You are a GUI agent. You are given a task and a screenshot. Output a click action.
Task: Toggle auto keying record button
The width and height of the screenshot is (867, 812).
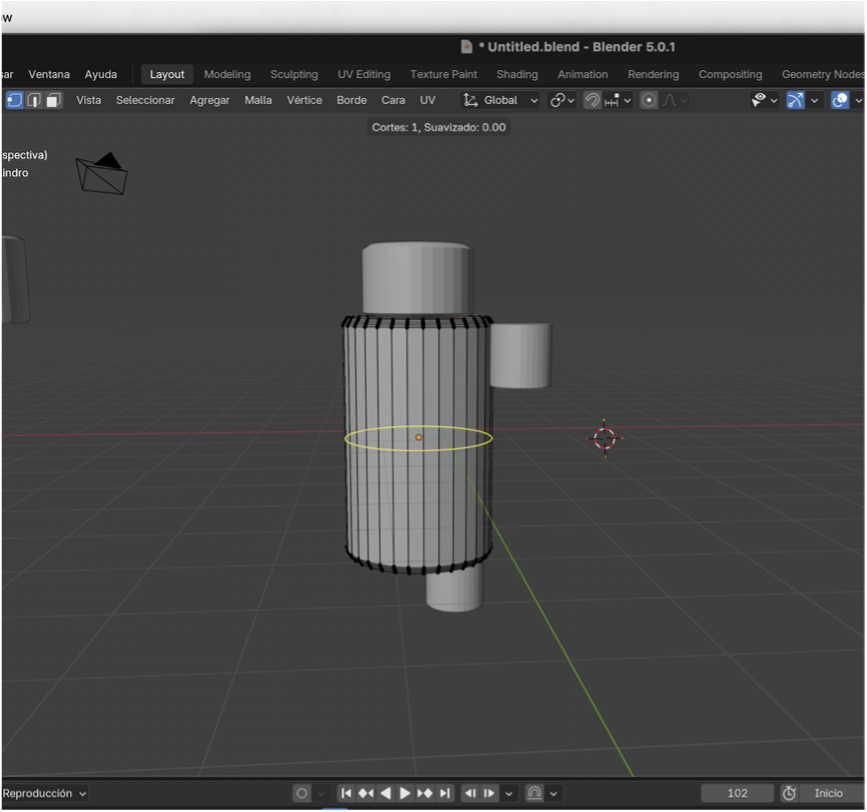coord(301,793)
